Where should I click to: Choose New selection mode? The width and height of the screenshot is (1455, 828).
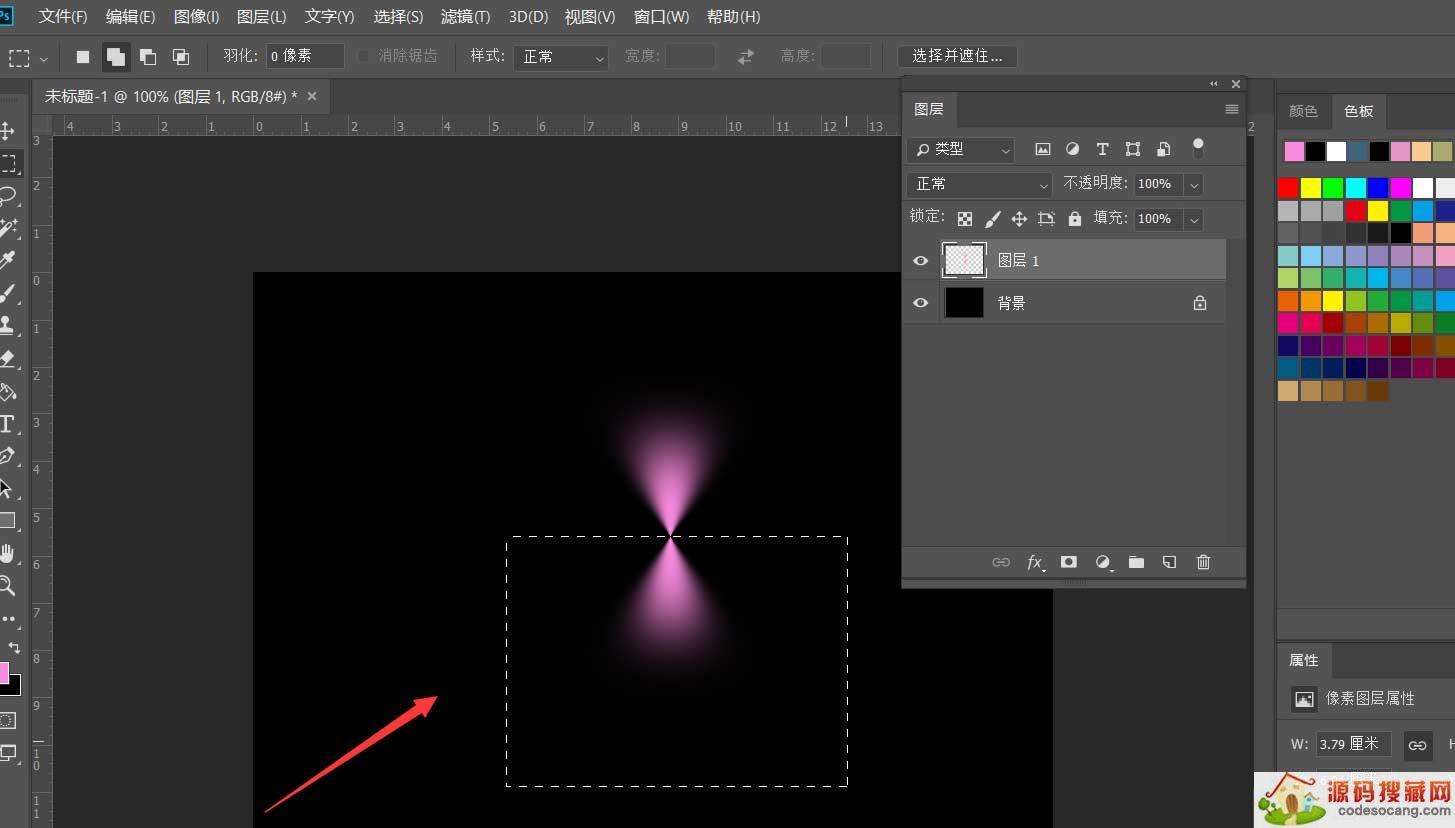[x=83, y=57]
